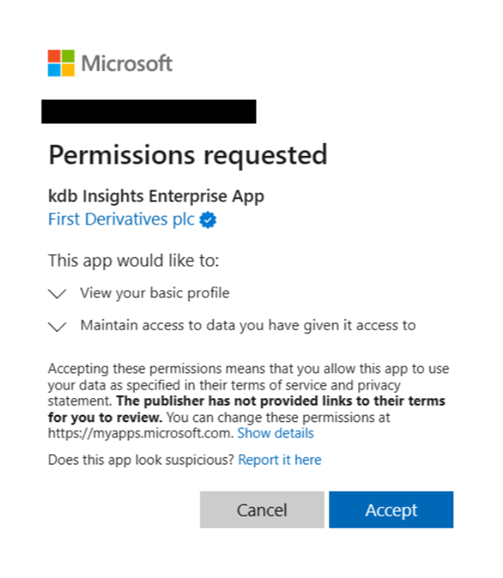
Task: Decline permissions with the Cancel button
Action: pos(262,510)
